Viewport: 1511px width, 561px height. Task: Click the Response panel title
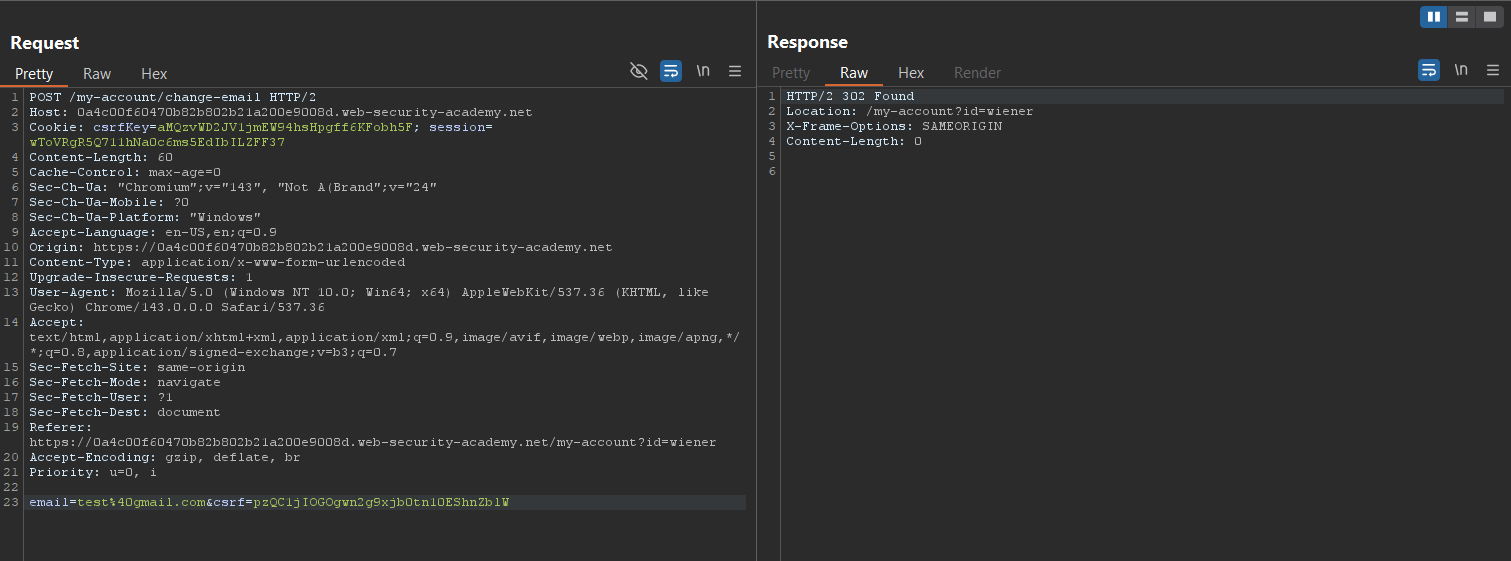pyautogui.click(x=807, y=42)
